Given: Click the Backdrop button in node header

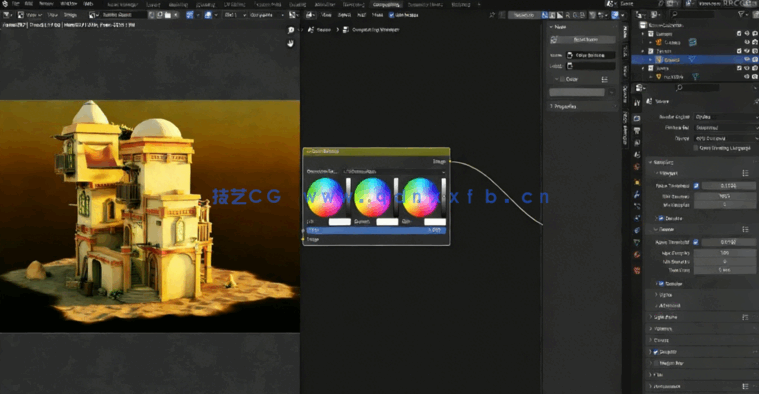Looking at the screenshot, I should (524, 15).
